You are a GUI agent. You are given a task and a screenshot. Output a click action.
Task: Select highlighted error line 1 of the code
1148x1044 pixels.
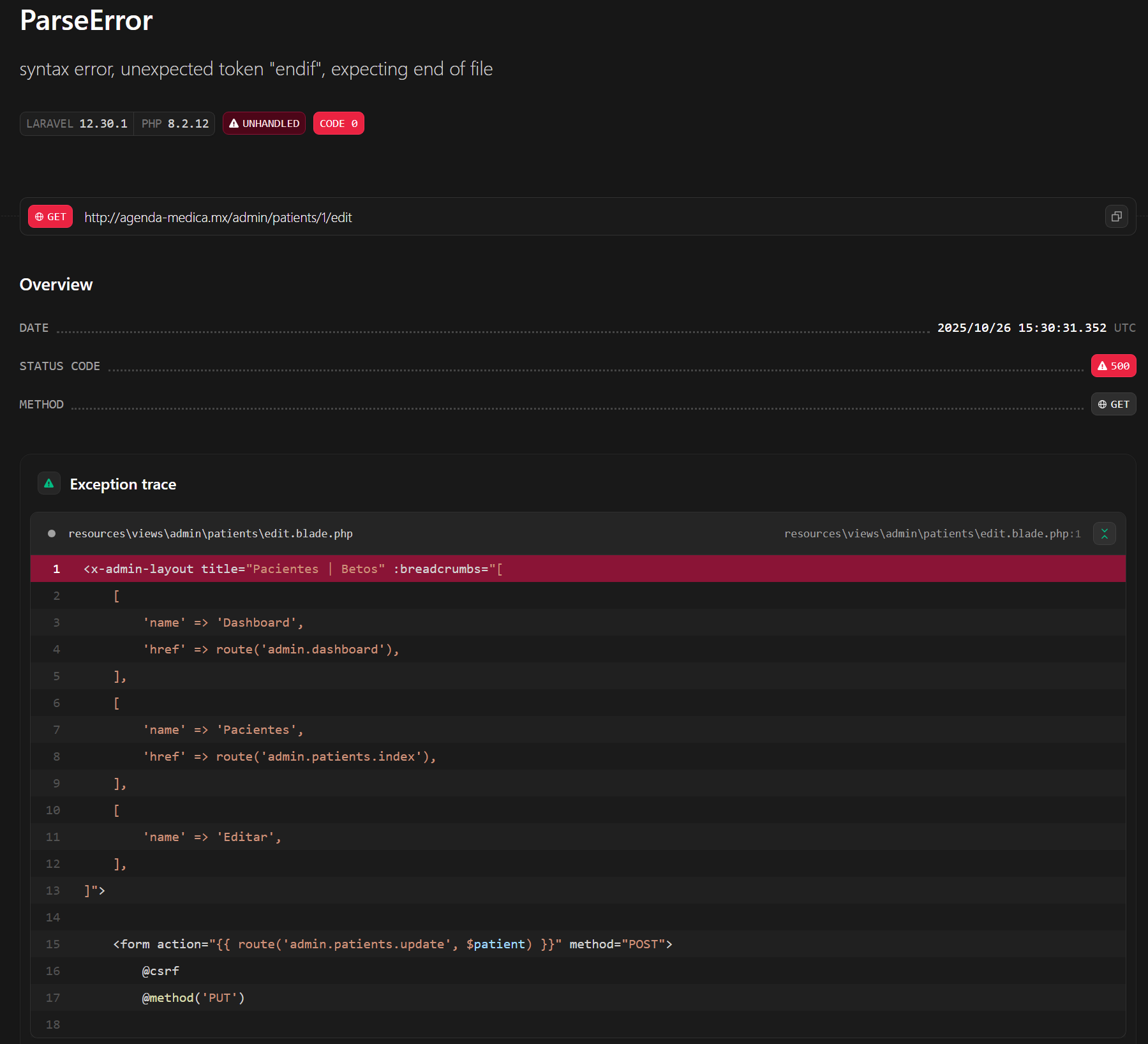coord(293,569)
